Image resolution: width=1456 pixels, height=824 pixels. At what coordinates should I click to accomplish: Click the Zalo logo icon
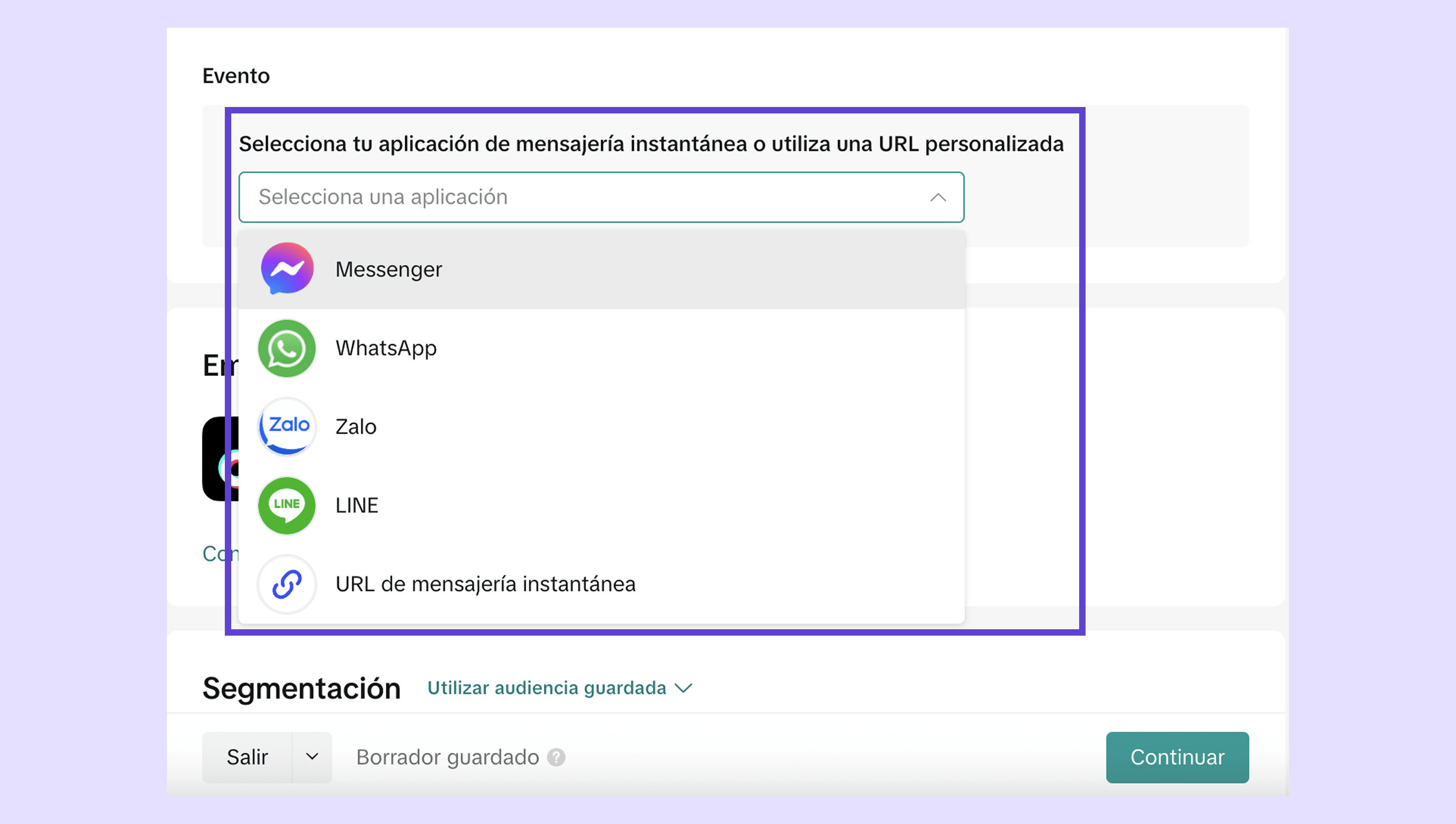[x=287, y=426]
